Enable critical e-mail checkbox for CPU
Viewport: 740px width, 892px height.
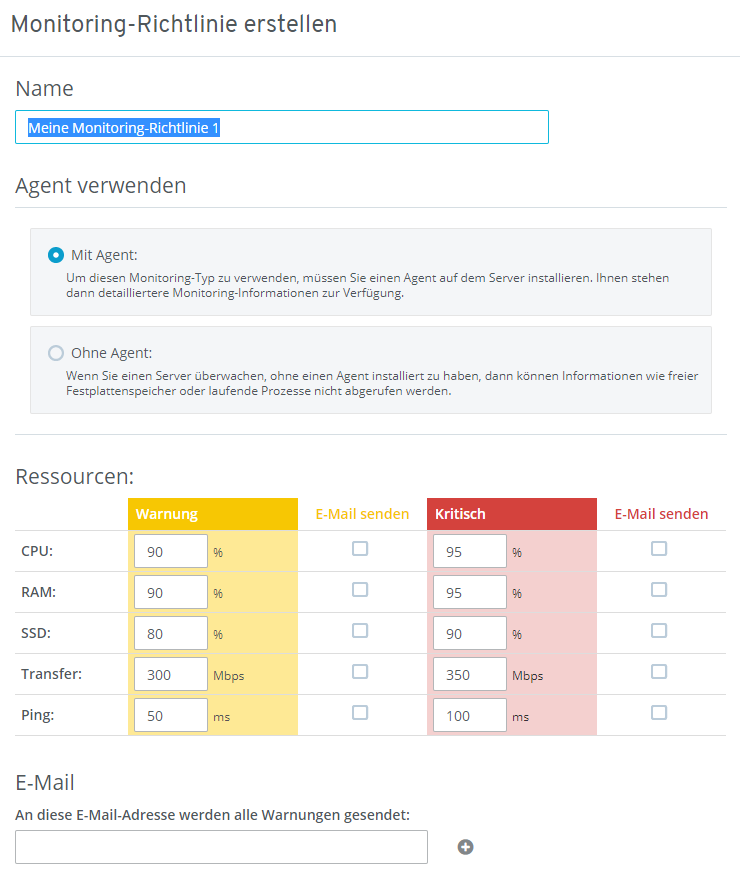(659, 549)
